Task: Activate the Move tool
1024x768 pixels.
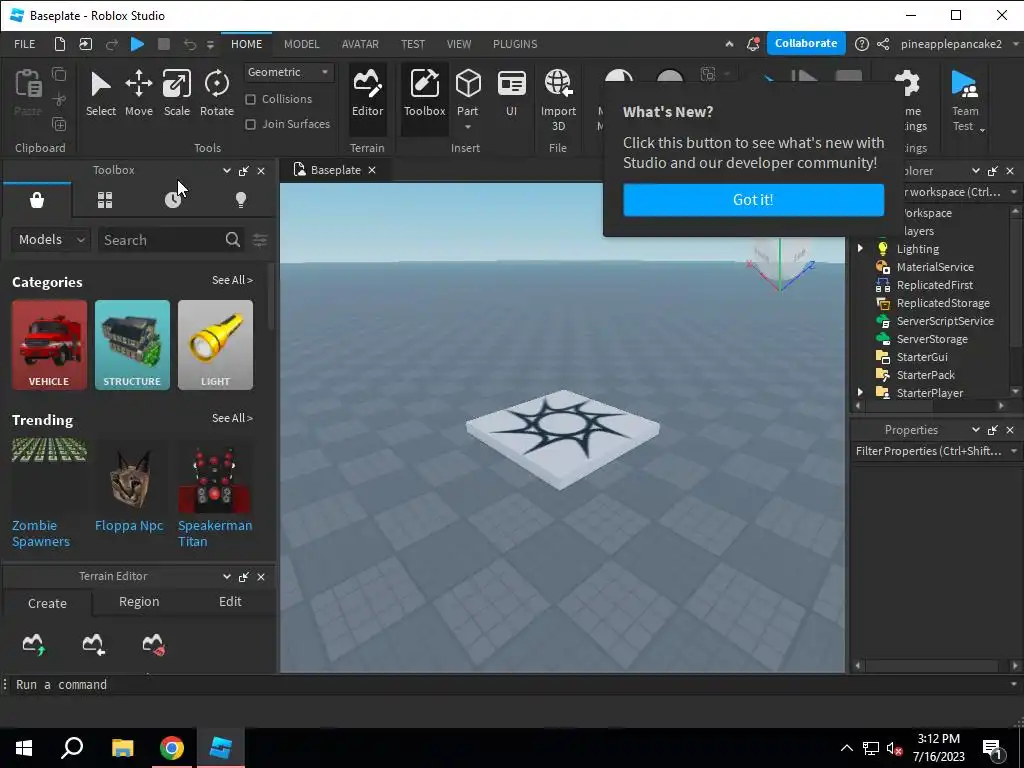Action: pyautogui.click(x=138, y=94)
